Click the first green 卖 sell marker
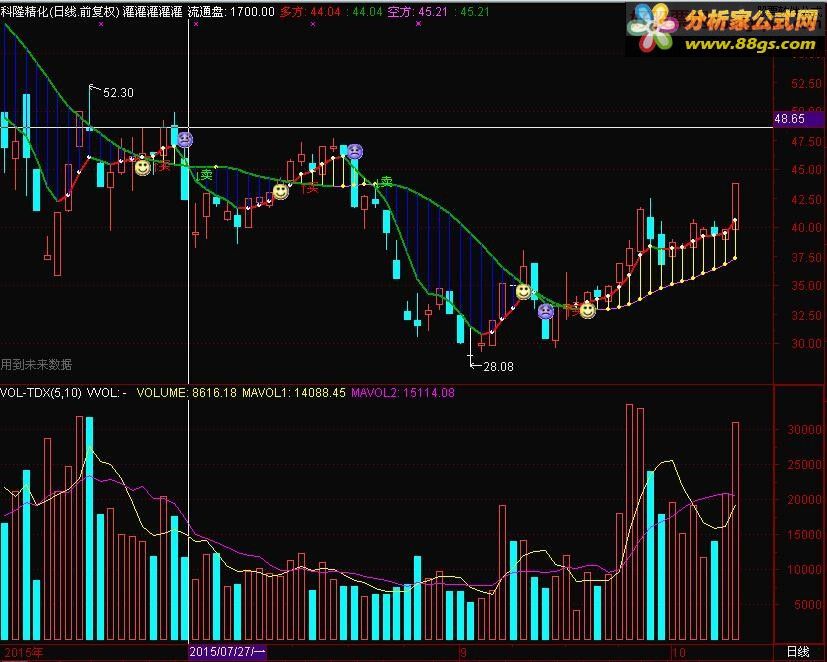Screen dimensions: 827x662 [206, 174]
